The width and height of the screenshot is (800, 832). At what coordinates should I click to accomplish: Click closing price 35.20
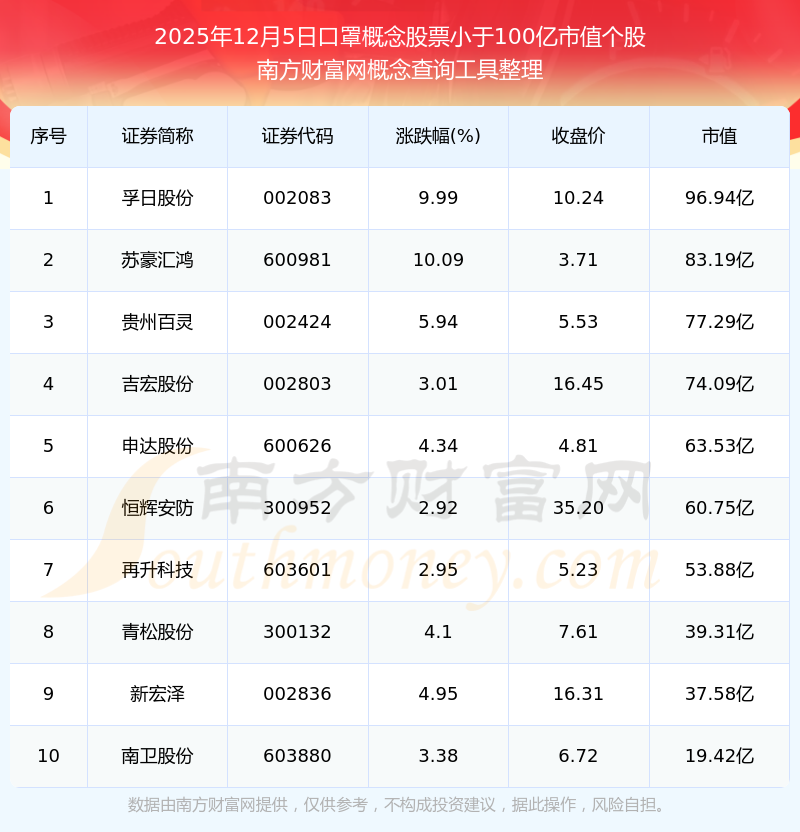[578, 508]
